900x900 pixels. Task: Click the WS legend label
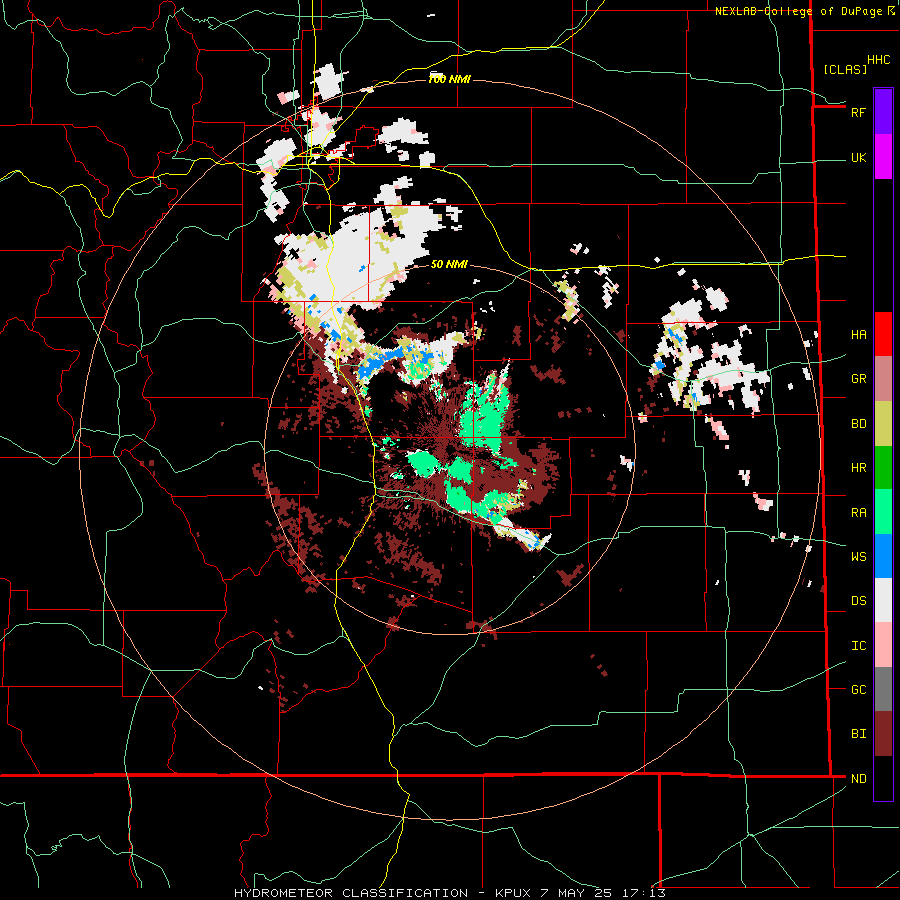pyautogui.click(x=858, y=556)
